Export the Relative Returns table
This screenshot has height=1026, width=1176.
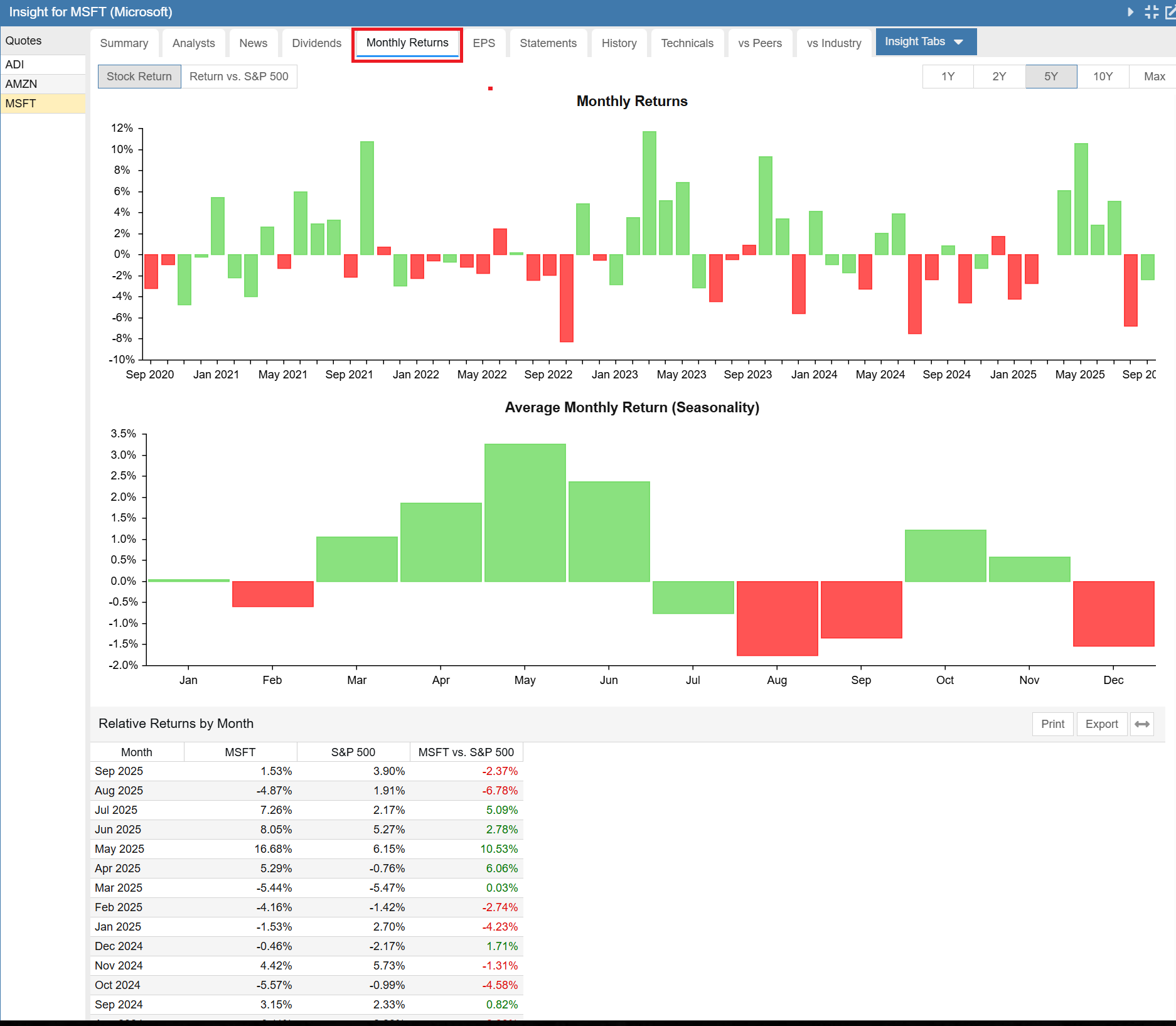1101,724
